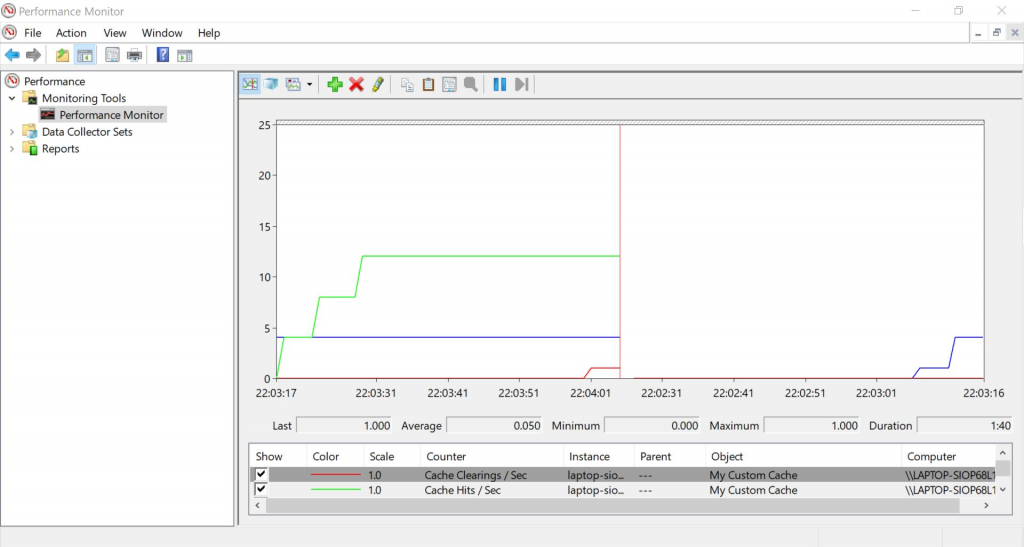
Task: Open graph Properties from toolbar
Action: [x=449, y=85]
